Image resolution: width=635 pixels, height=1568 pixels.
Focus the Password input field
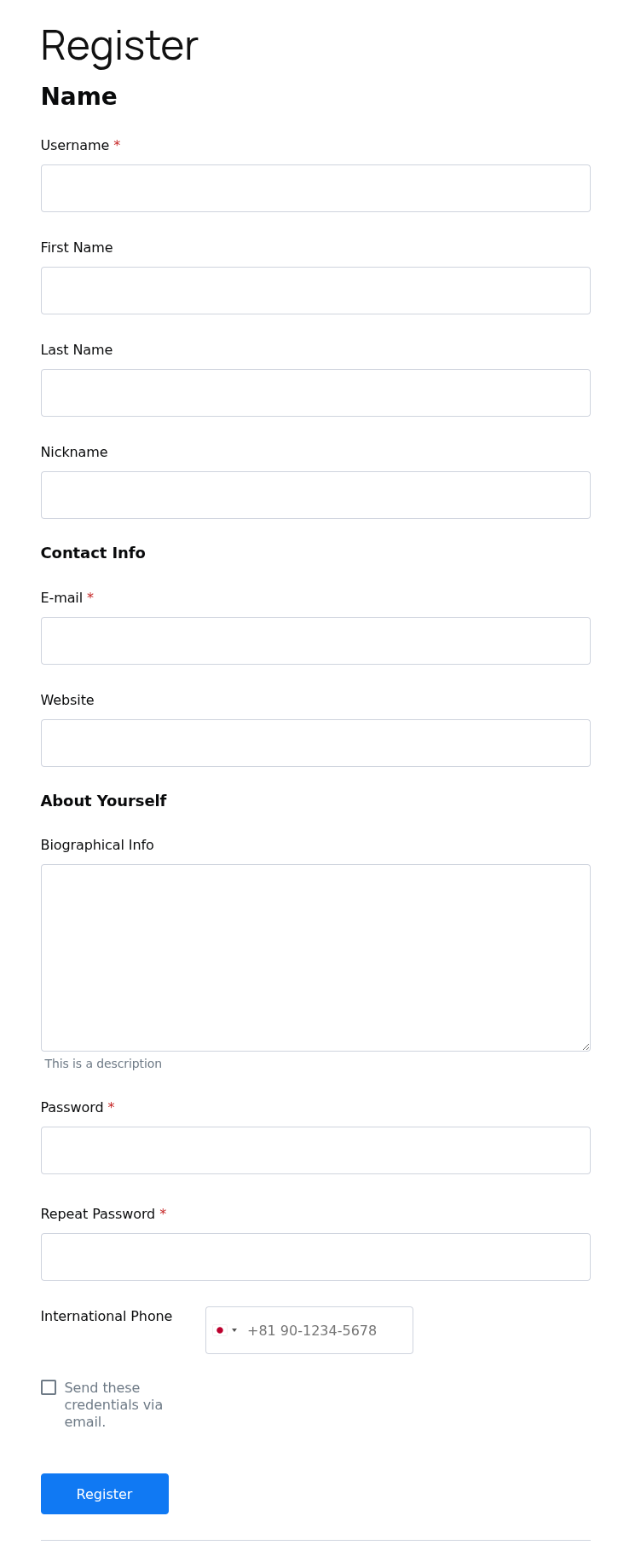click(315, 1150)
